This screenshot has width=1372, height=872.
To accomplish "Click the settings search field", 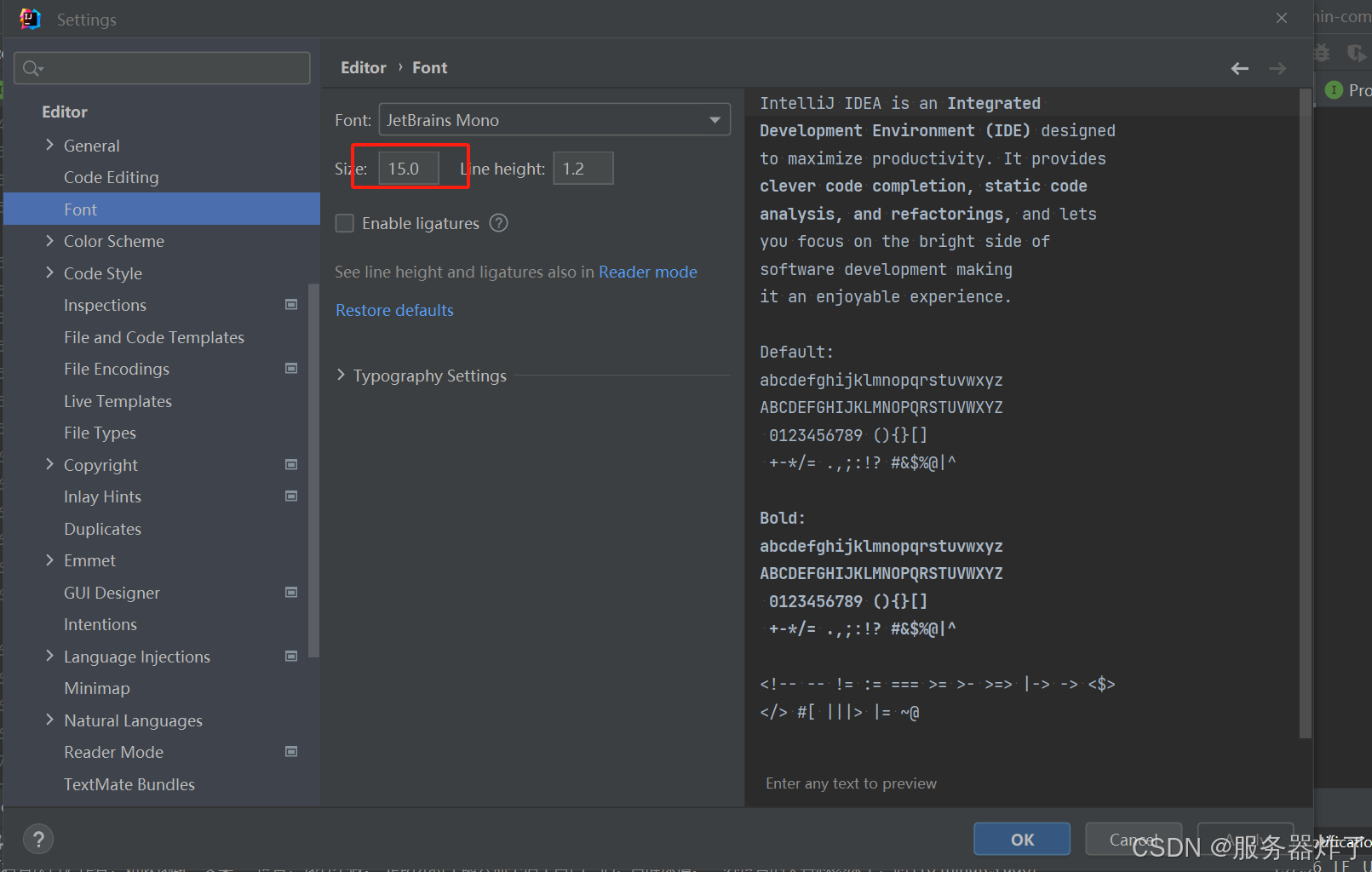I will [x=162, y=68].
